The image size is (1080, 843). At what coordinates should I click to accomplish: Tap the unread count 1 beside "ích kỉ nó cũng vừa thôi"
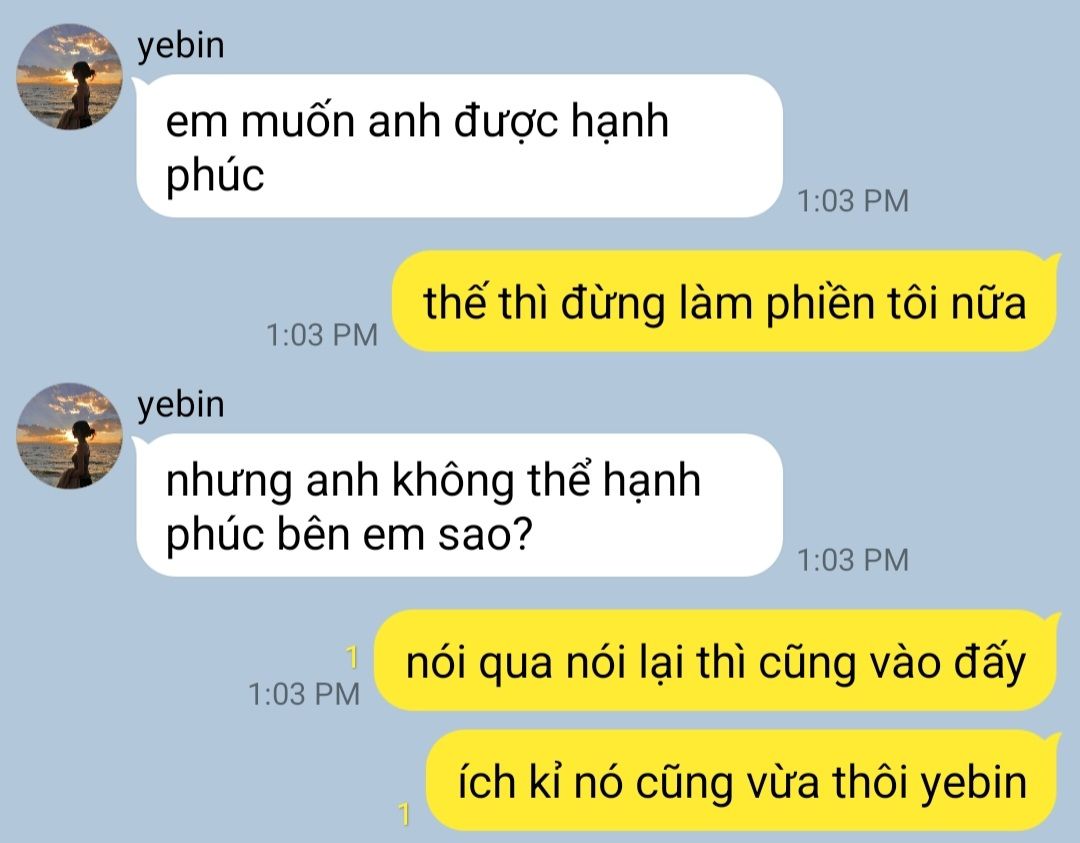coord(404,814)
